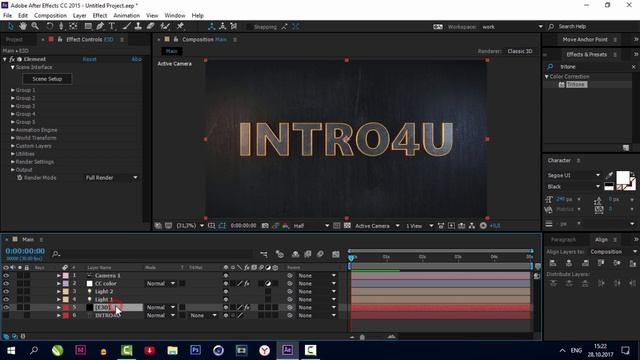Select the Rectangle shape tool
This screenshot has width=640, height=360.
(88, 27)
